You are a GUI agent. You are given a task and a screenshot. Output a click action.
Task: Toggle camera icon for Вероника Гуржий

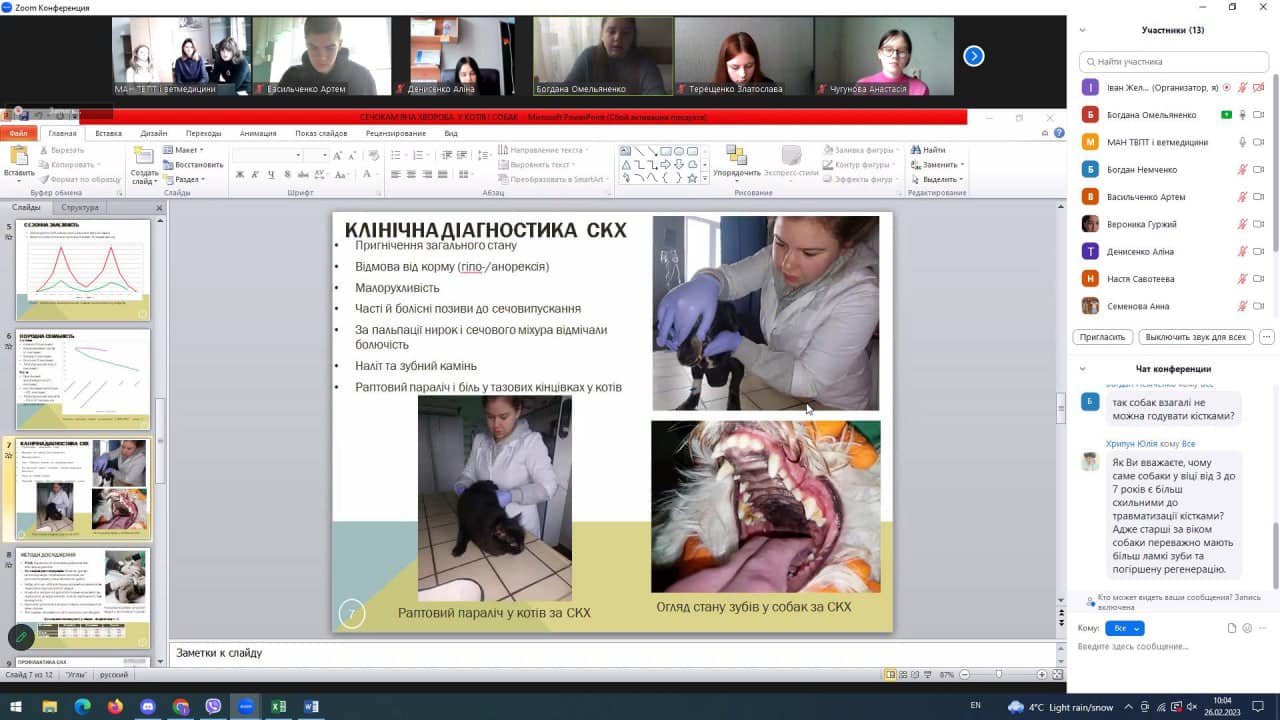(1259, 224)
